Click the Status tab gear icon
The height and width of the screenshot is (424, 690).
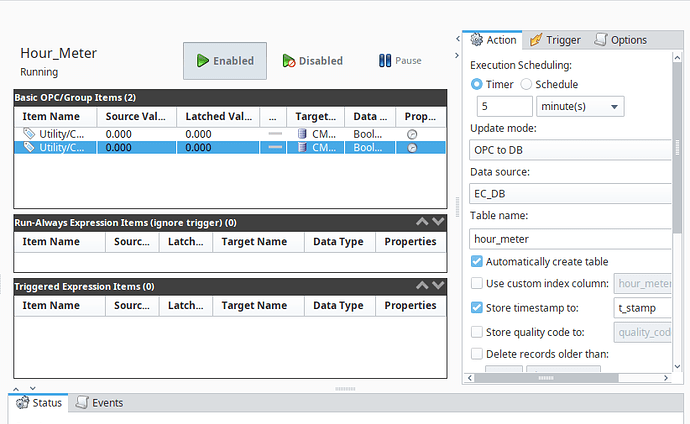[x=23, y=402]
